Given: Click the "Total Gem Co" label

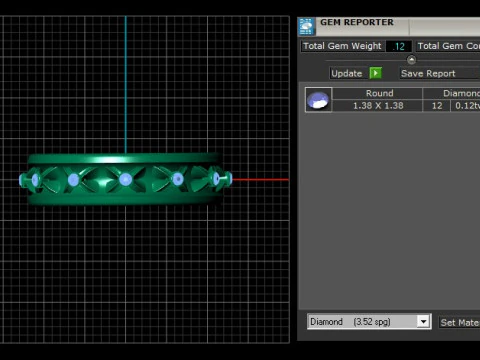Looking at the screenshot, I should click(x=448, y=46).
